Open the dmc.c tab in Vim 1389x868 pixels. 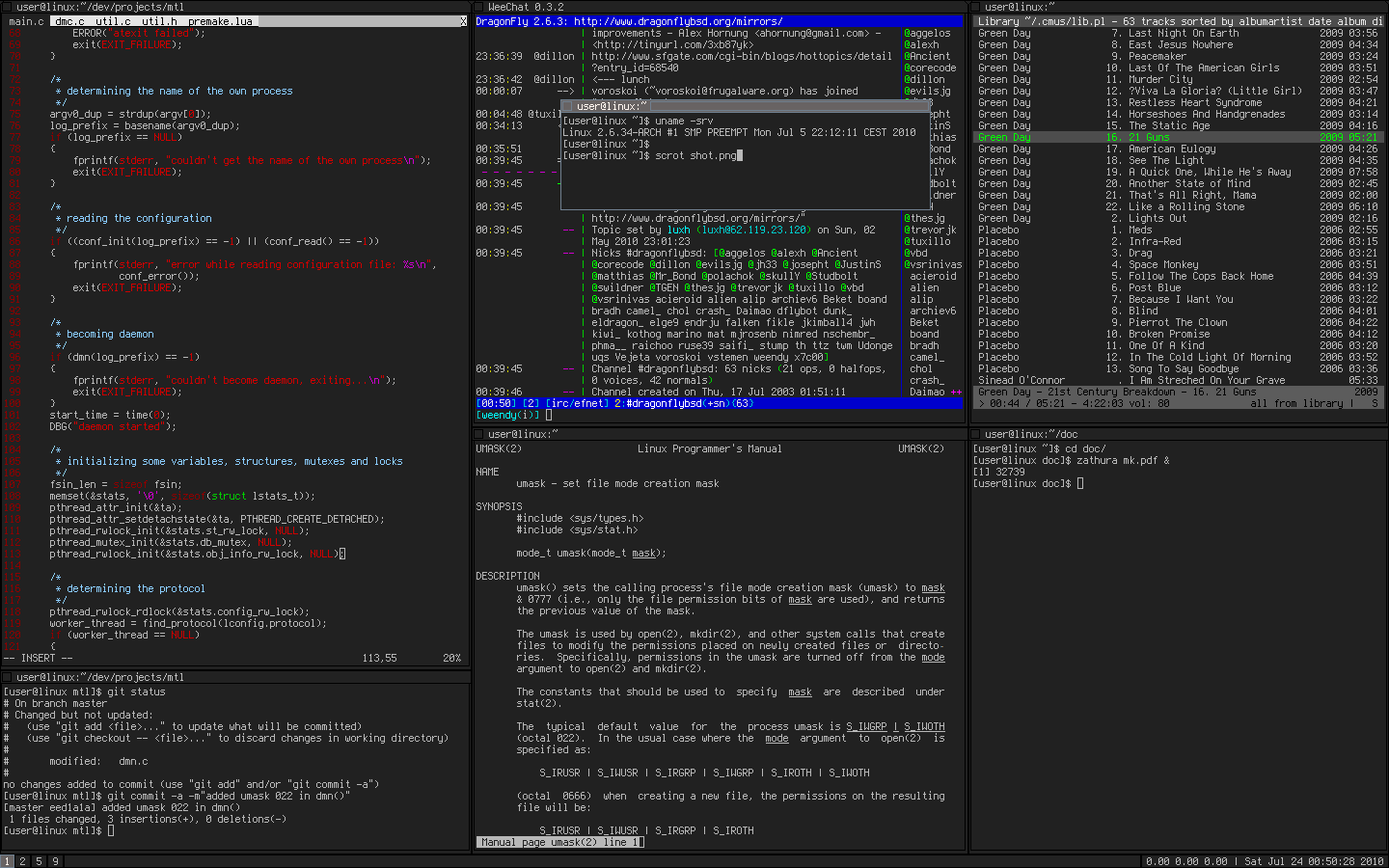point(69,21)
